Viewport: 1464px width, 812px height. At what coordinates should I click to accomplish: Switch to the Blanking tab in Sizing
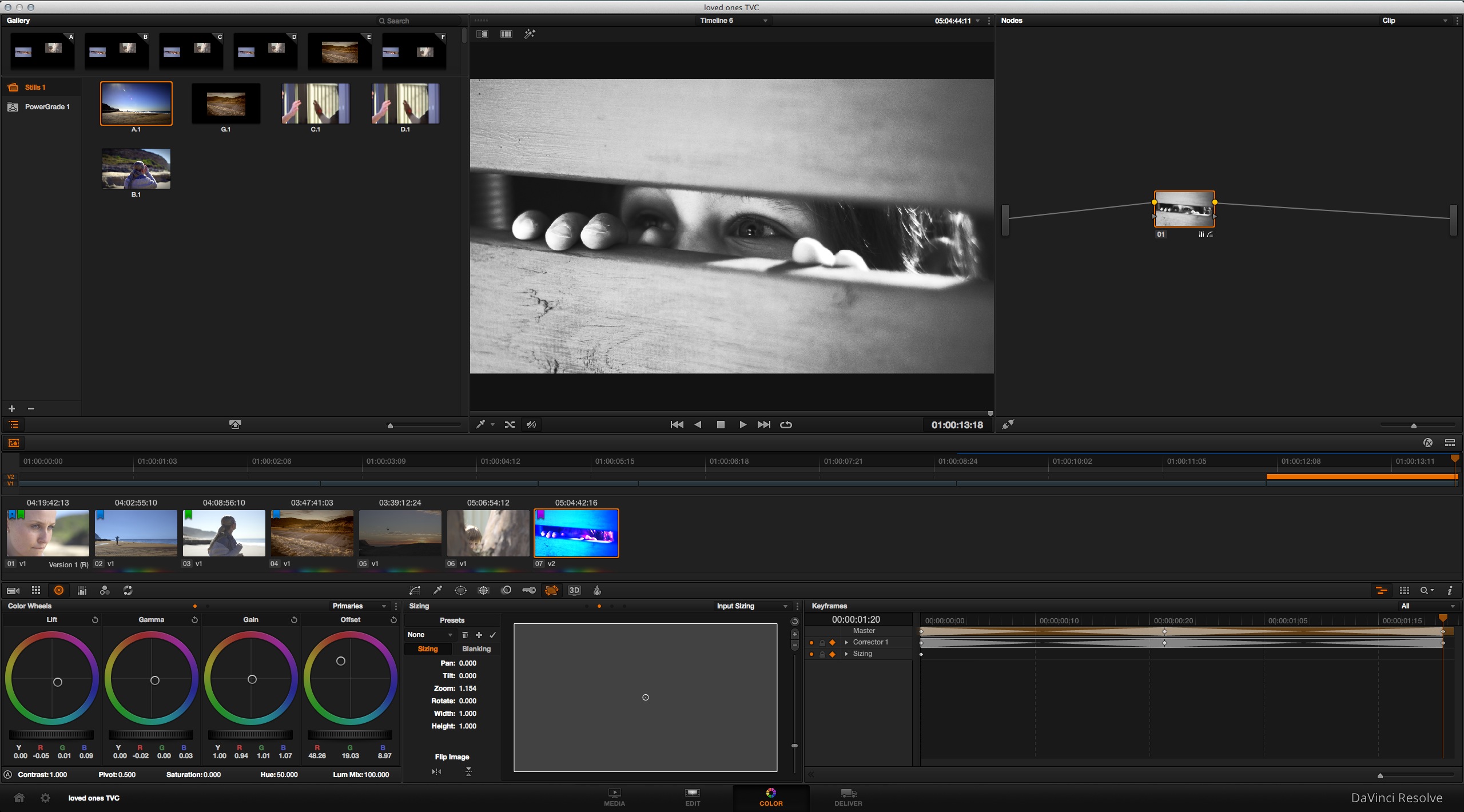click(476, 649)
